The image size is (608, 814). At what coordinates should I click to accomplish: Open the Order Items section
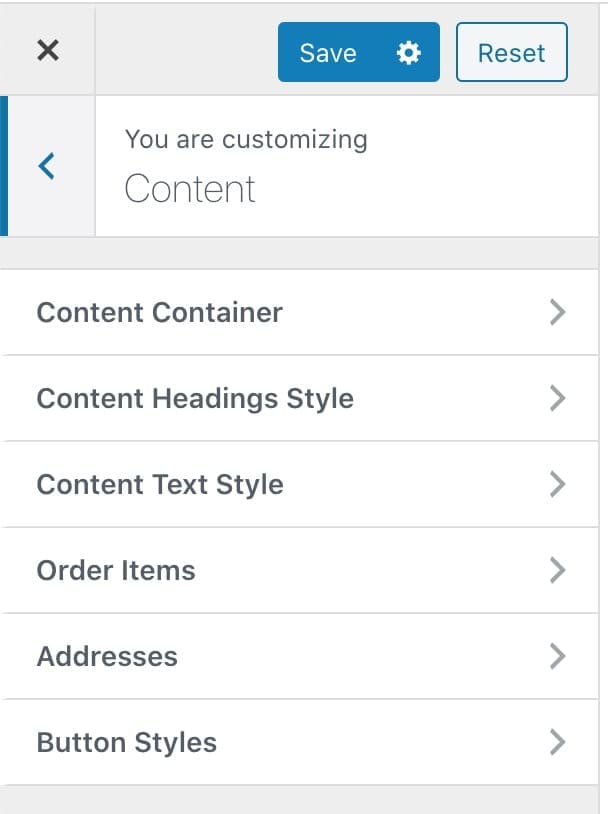[x=299, y=571]
